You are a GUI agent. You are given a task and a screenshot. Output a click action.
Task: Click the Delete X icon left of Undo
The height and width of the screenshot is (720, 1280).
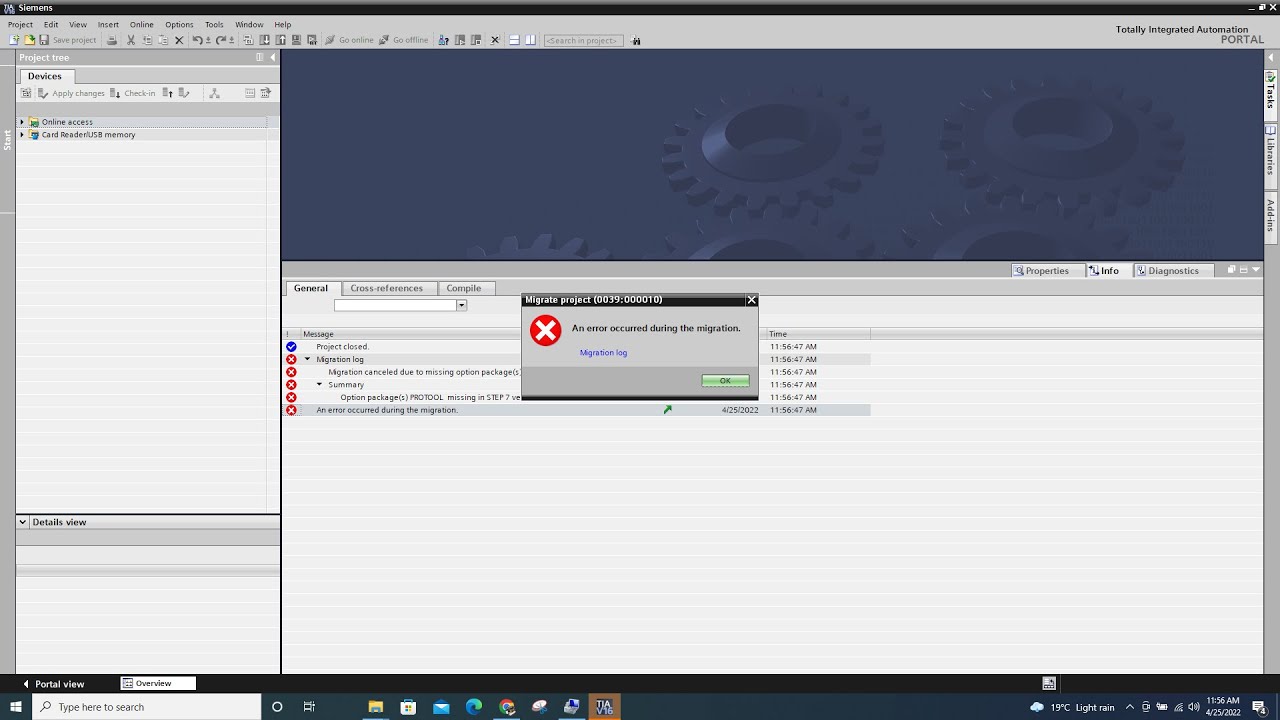[179, 40]
